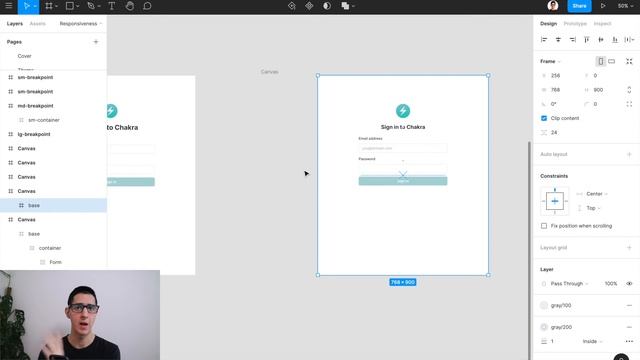Image resolution: width=640 pixels, height=360 pixels.
Task: Open the Frame type dropdown
Action: click(x=550, y=61)
